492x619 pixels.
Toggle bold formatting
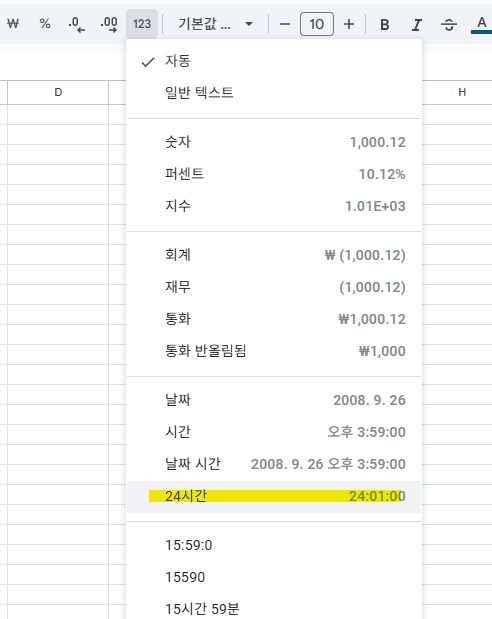[x=385, y=24]
